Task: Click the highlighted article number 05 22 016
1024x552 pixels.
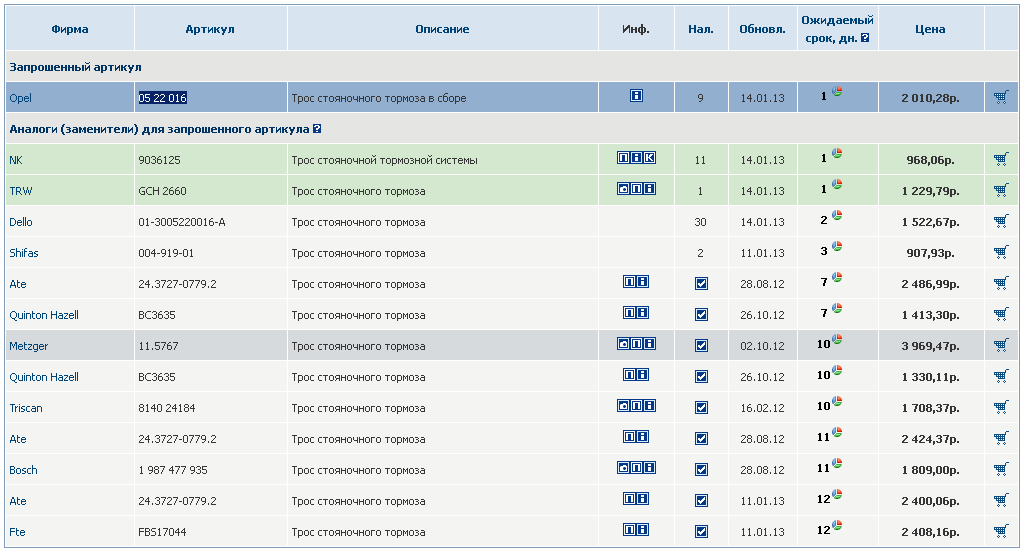Action: pyautogui.click(x=163, y=98)
